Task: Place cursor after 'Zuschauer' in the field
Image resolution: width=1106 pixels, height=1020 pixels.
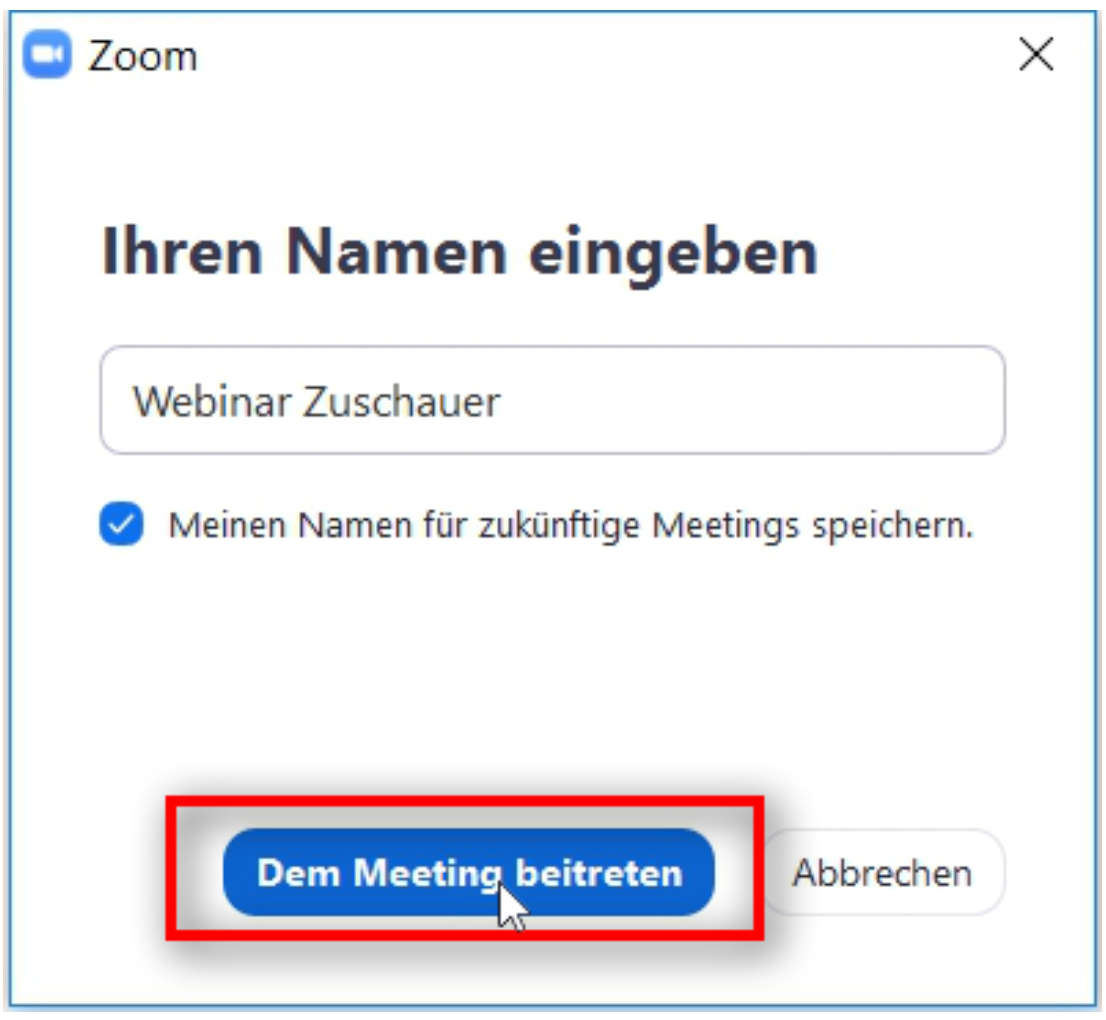Action: pyautogui.click(x=503, y=401)
